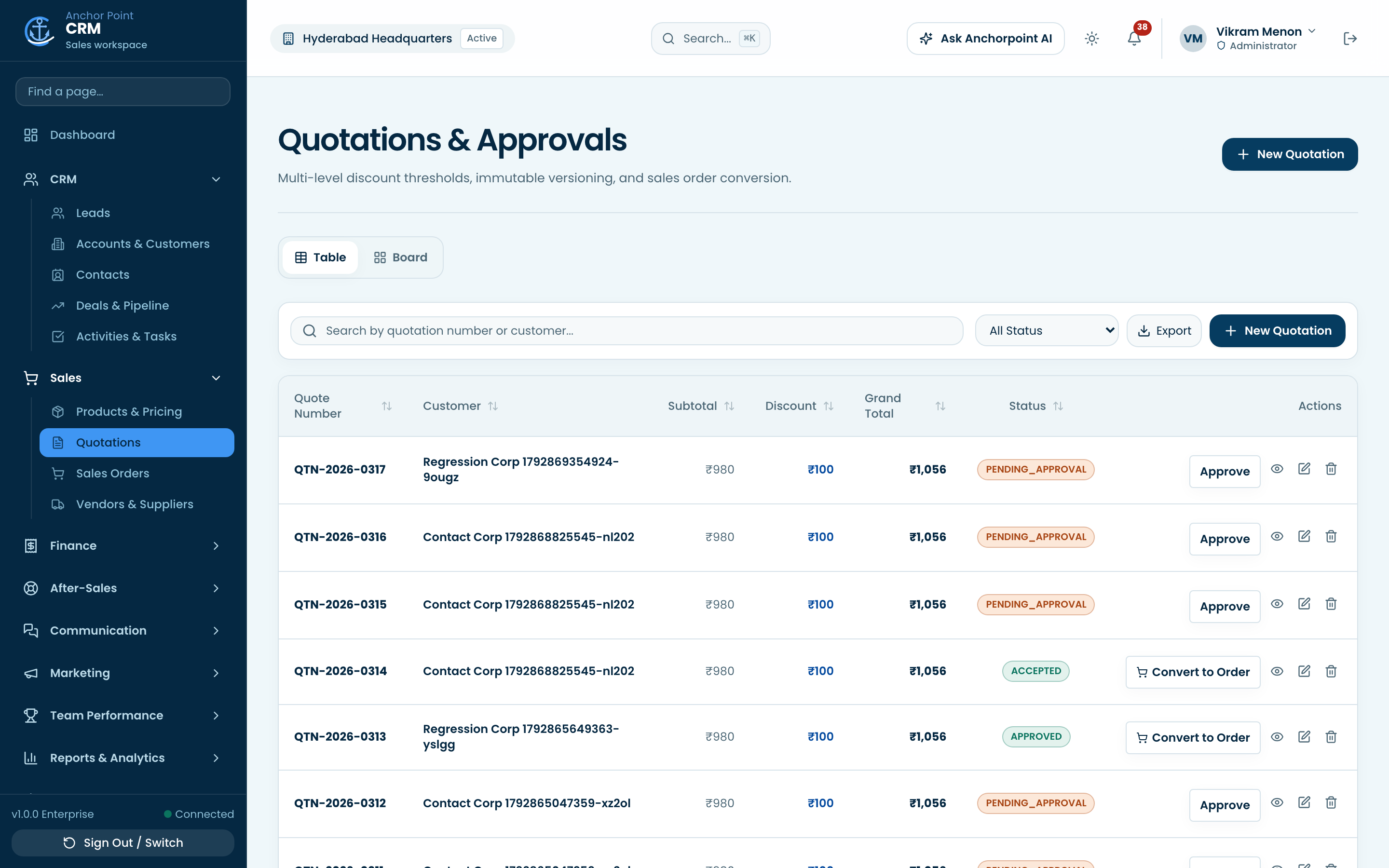This screenshot has height=868, width=1389.
Task: Click the Export button
Action: pos(1164,331)
